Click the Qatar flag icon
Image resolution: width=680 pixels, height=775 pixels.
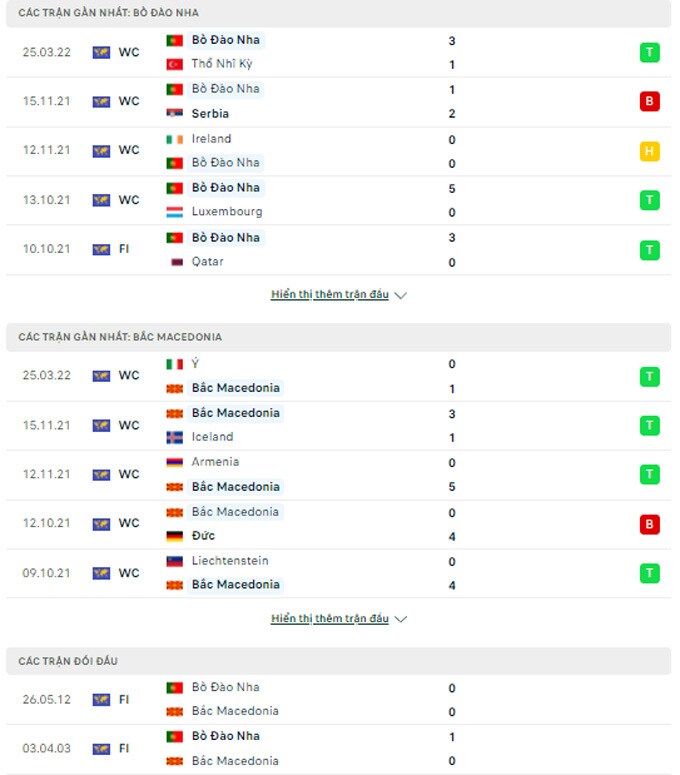174,262
